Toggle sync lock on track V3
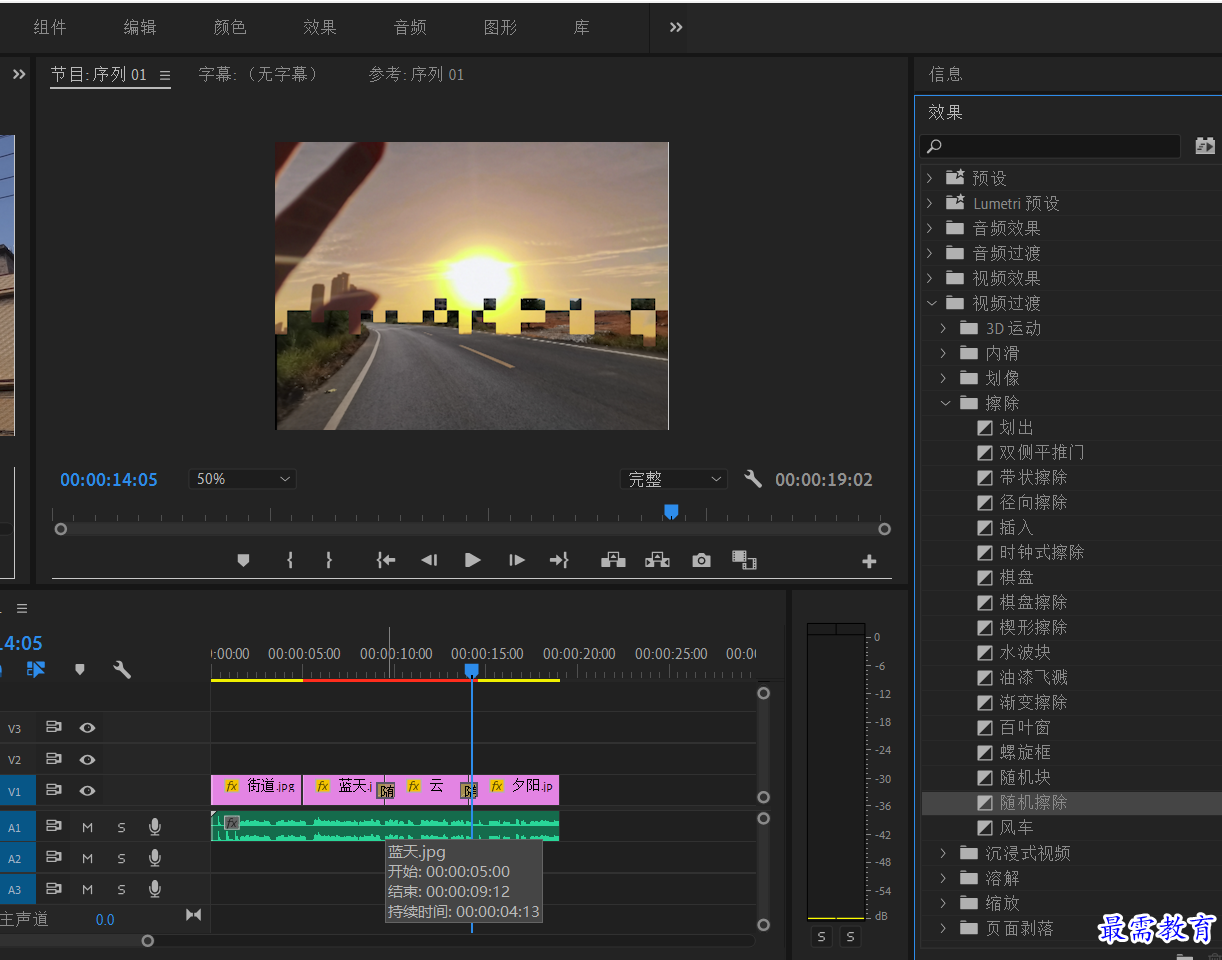Image resolution: width=1222 pixels, height=960 pixels. tap(54, 728)
